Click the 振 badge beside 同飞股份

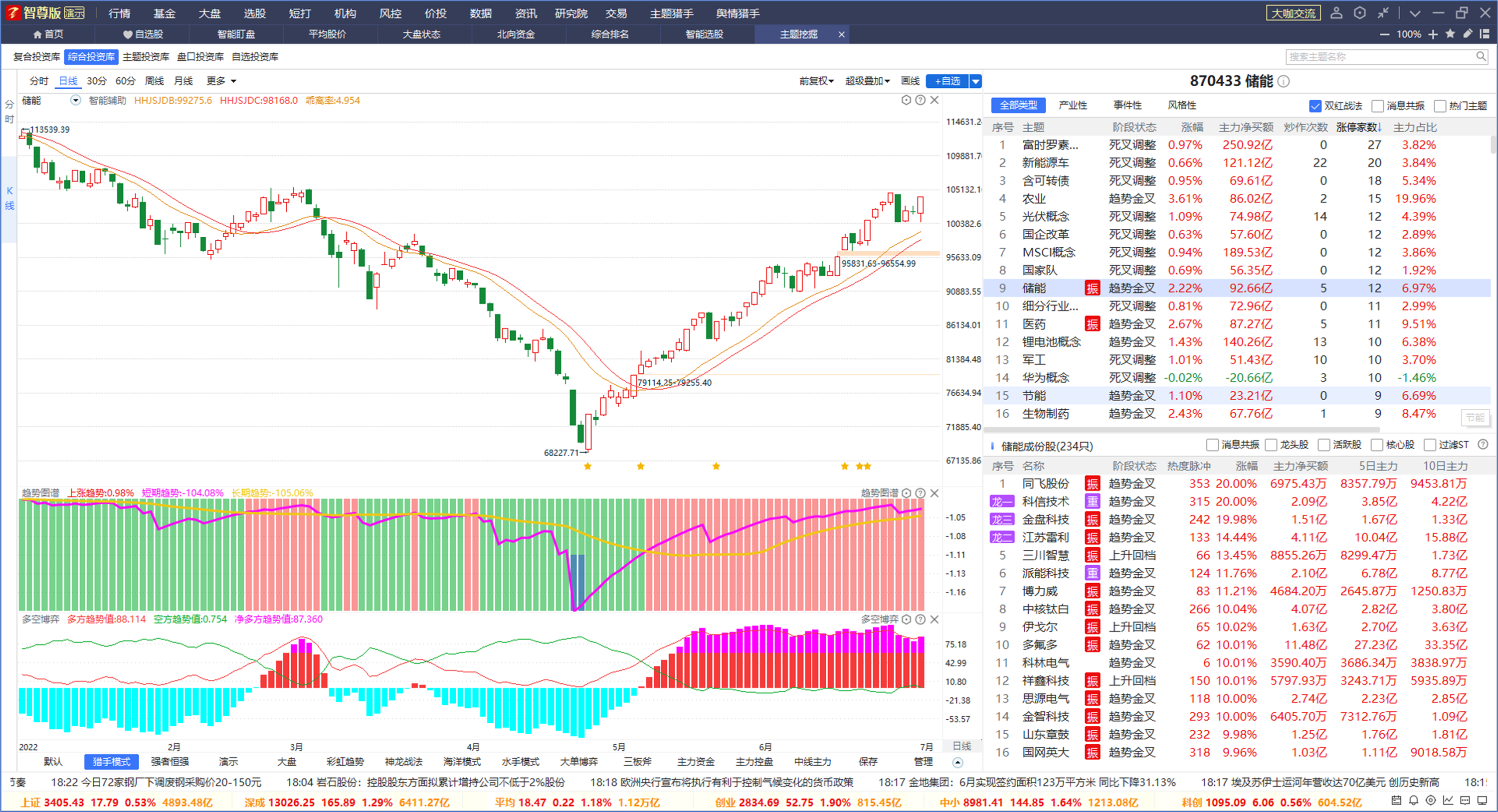(1092, 484)
